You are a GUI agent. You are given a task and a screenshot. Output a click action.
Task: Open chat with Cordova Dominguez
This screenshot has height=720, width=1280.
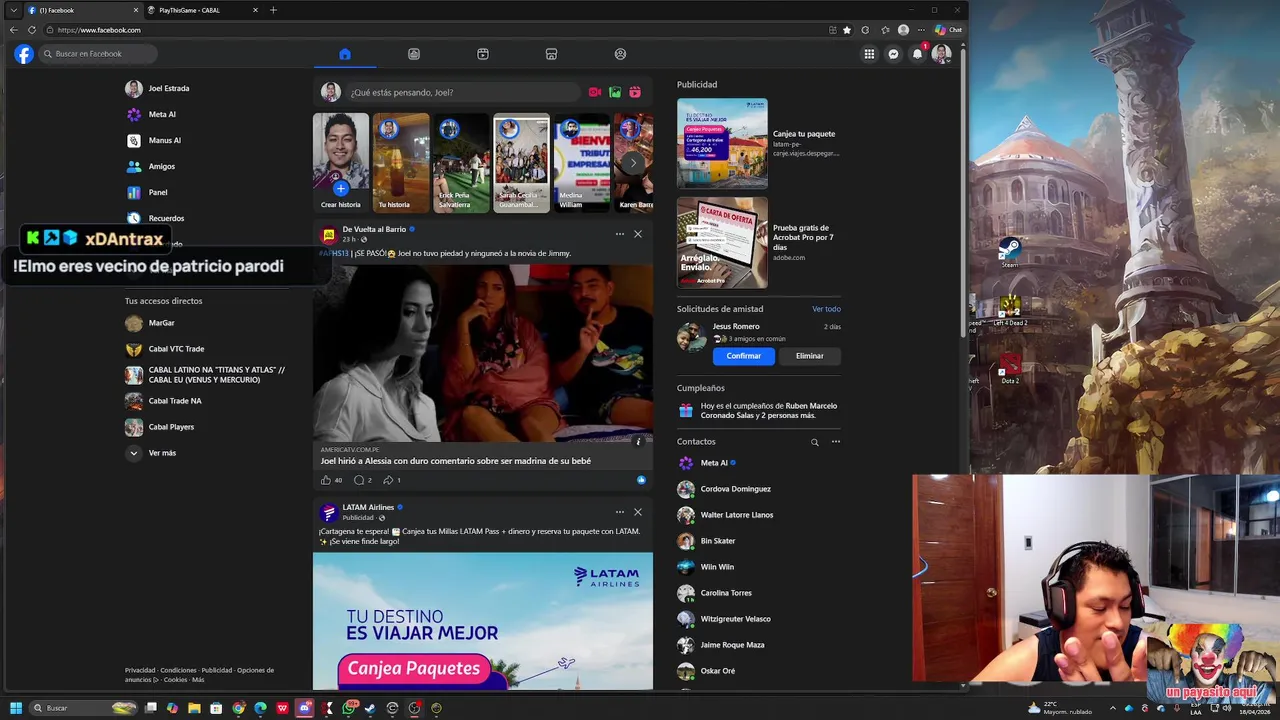click(x=735, y=489)
